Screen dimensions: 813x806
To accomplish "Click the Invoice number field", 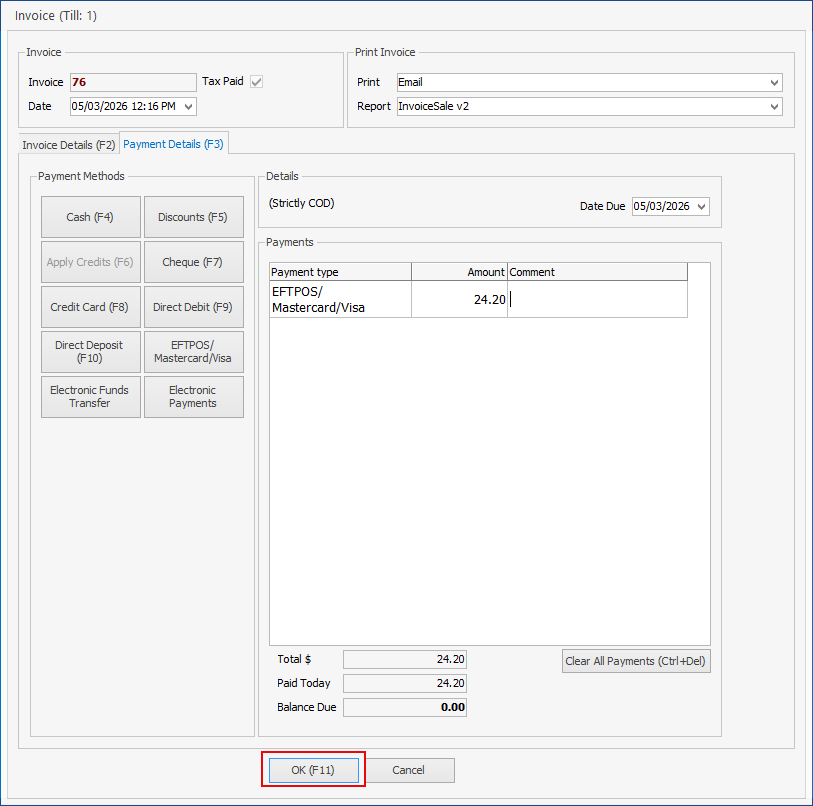I will coord(133,82).
